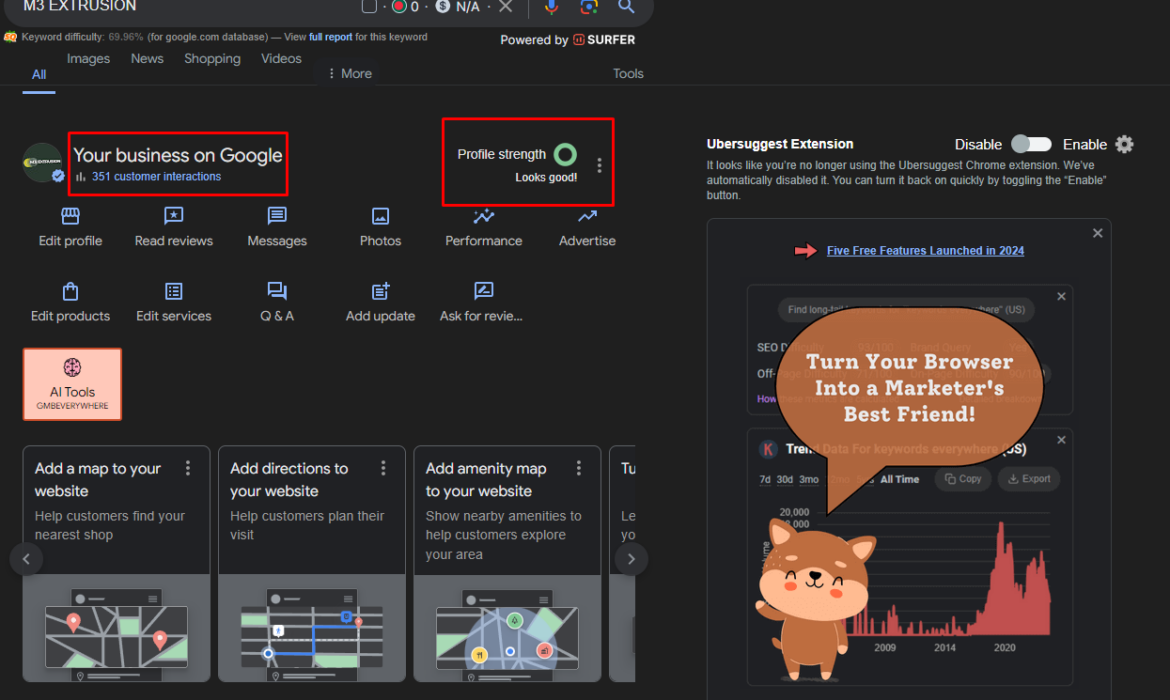The height and width of the screenshot is (700, 1170).
Task: Open Five Free Features Launched in 2024 link
Action: tap(925, 251)
